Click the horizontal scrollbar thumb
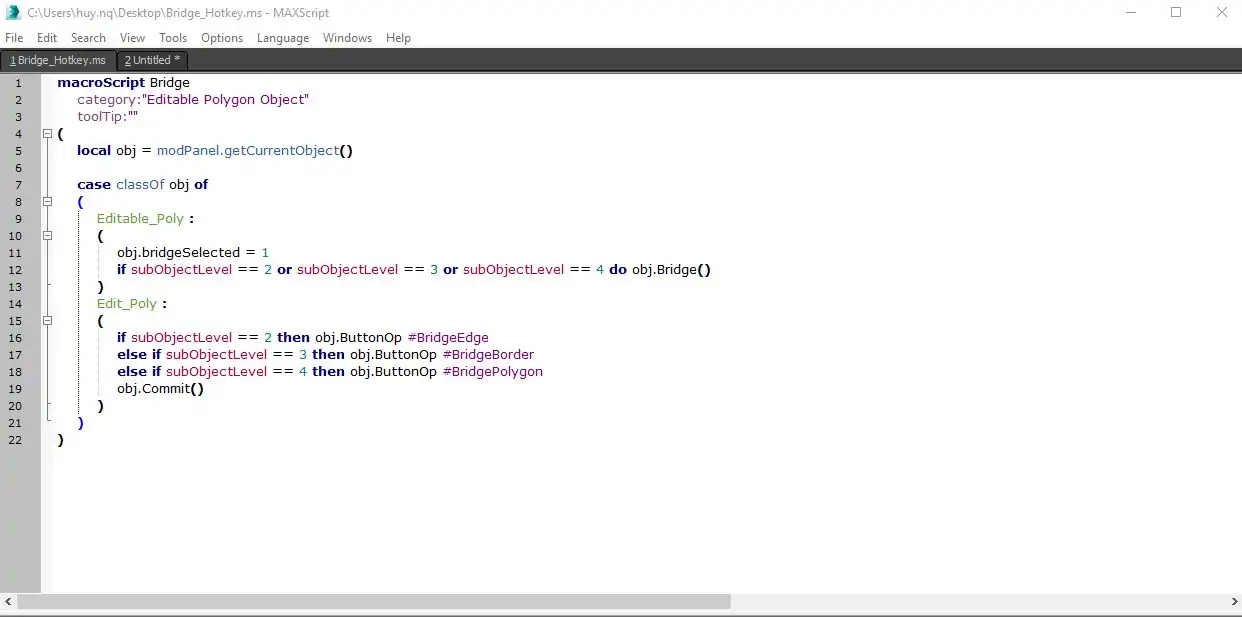The image size is (1242, 617). 374,602
